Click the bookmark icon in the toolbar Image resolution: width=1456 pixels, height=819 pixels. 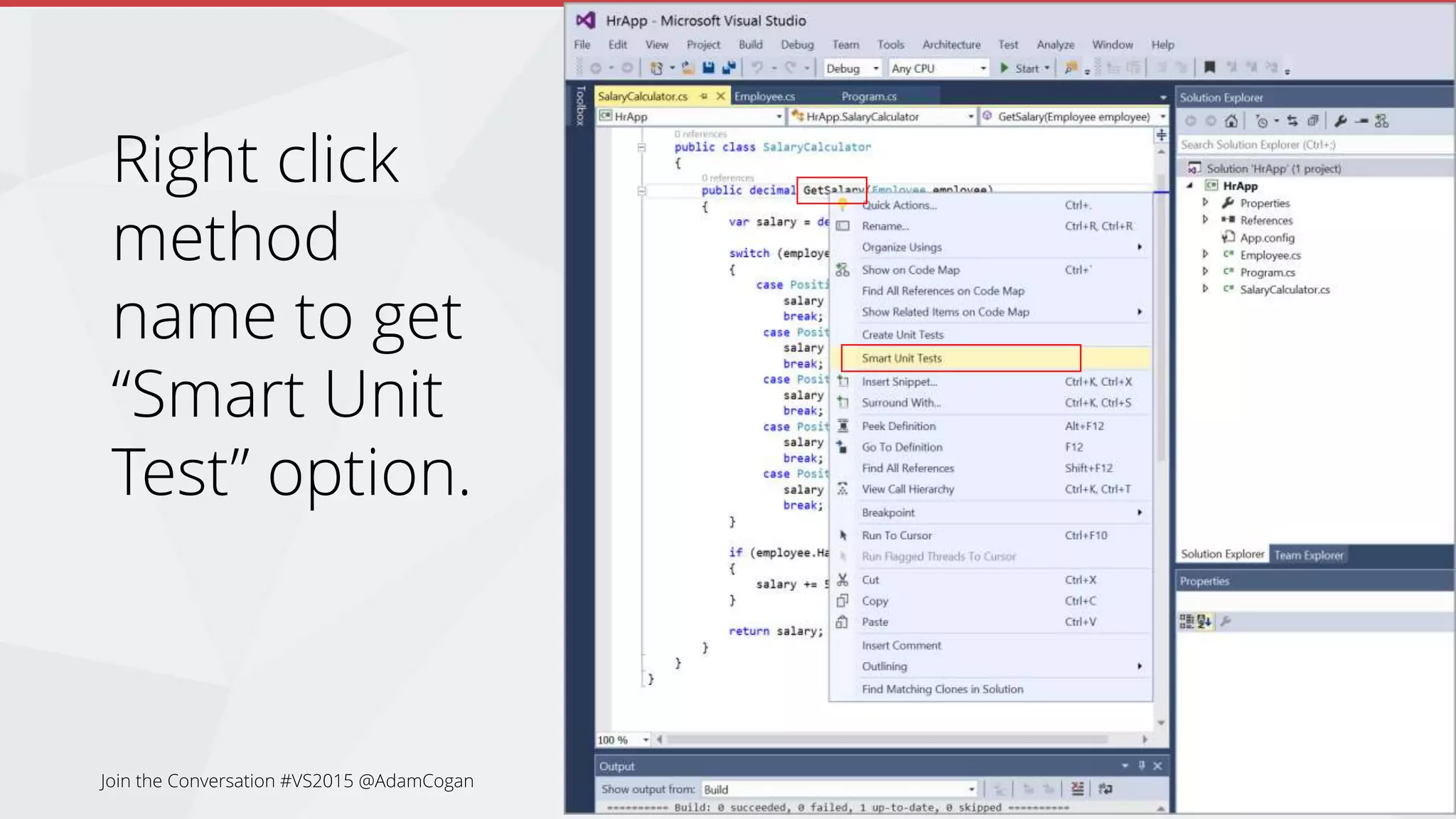[x=1209, y=68]
